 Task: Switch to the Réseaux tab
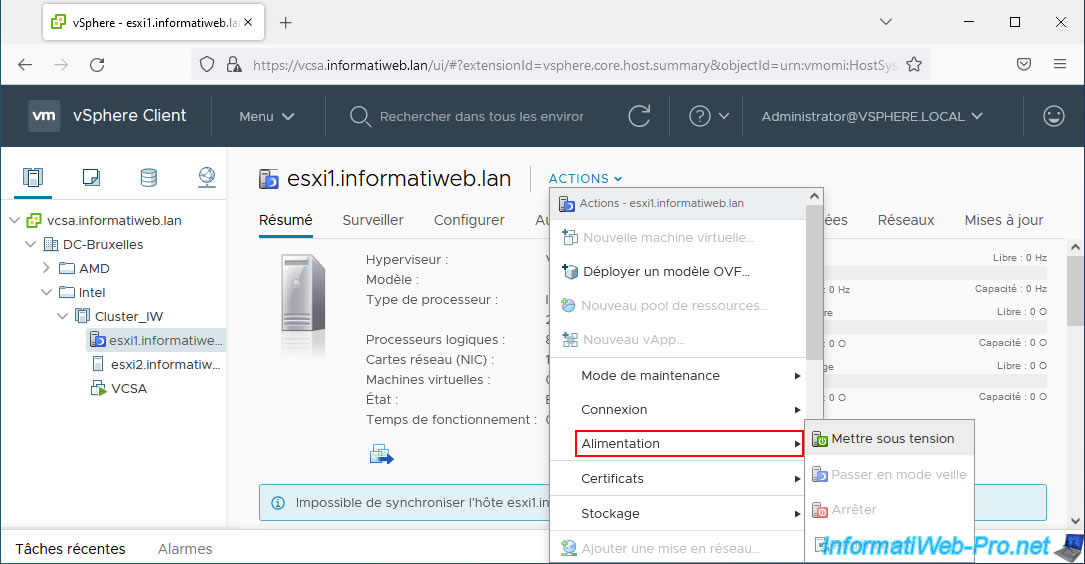pos(906,220)
